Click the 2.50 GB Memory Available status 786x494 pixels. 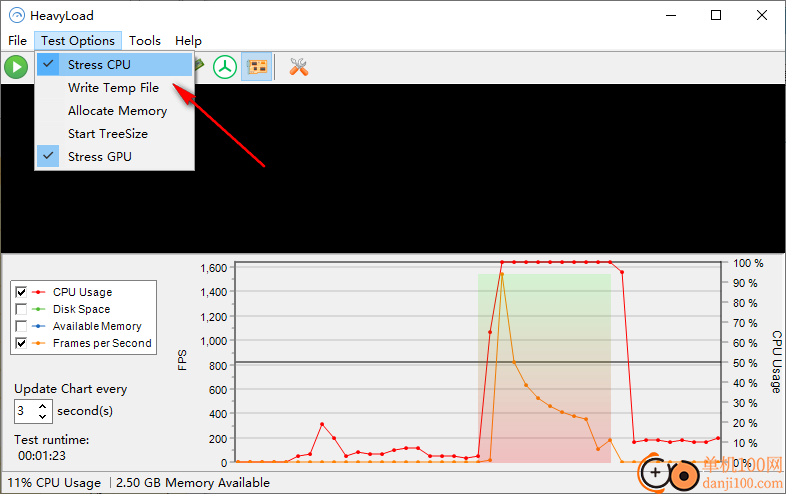[193, 483]
